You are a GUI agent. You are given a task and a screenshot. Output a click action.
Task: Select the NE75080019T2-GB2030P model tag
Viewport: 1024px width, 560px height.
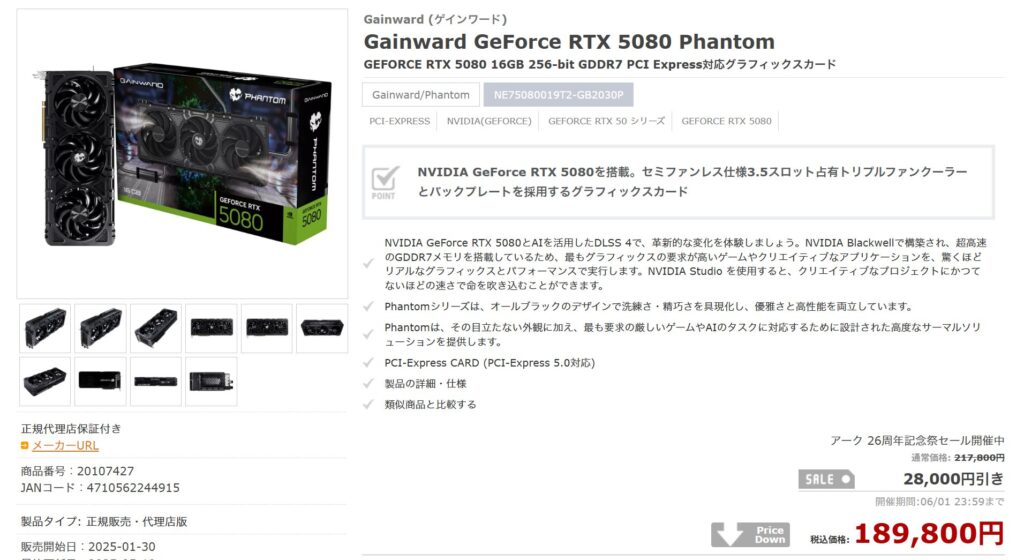click(558, 95)
